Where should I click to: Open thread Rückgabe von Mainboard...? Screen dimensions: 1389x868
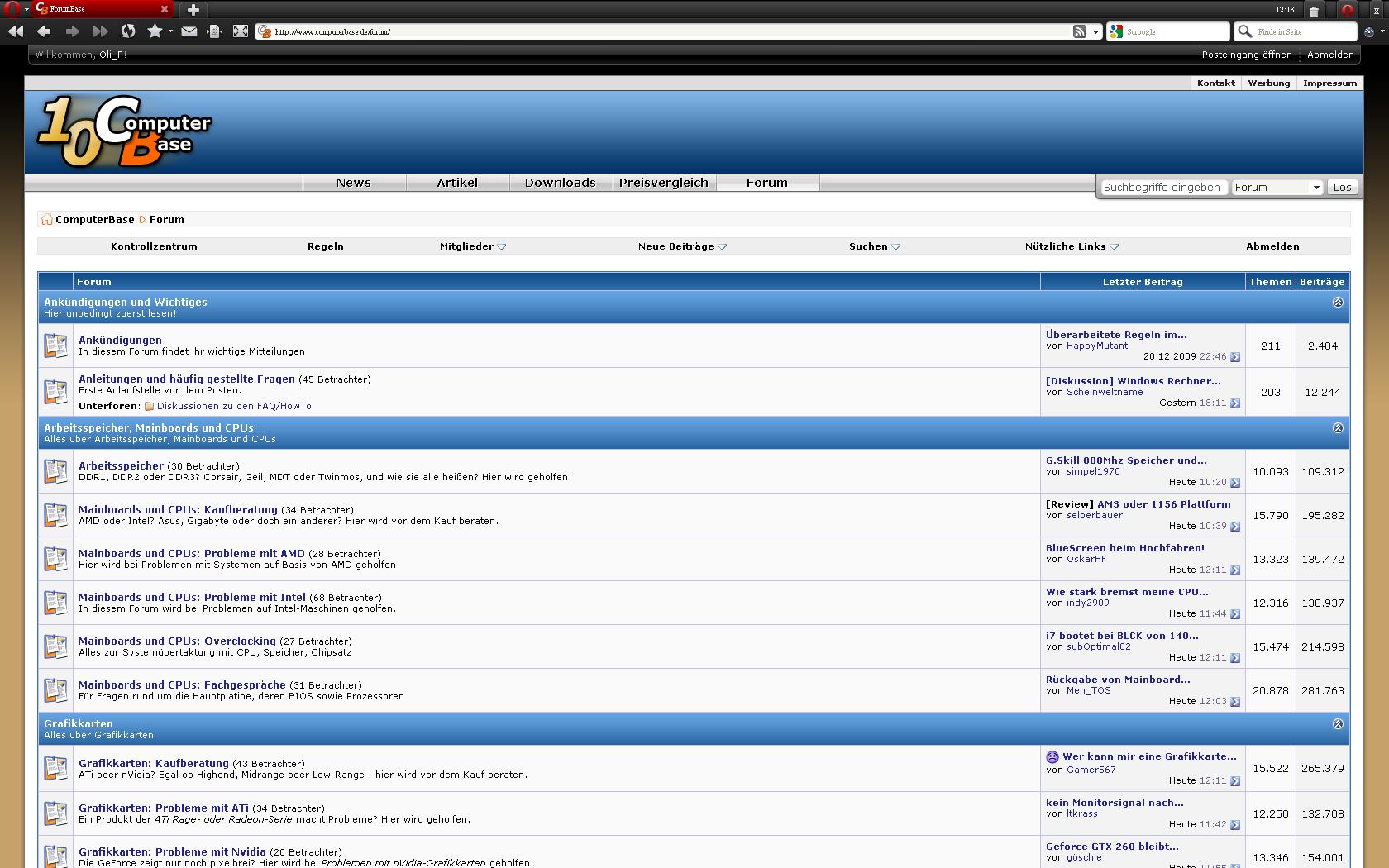pyautogui.click(x=1118, y=680)
